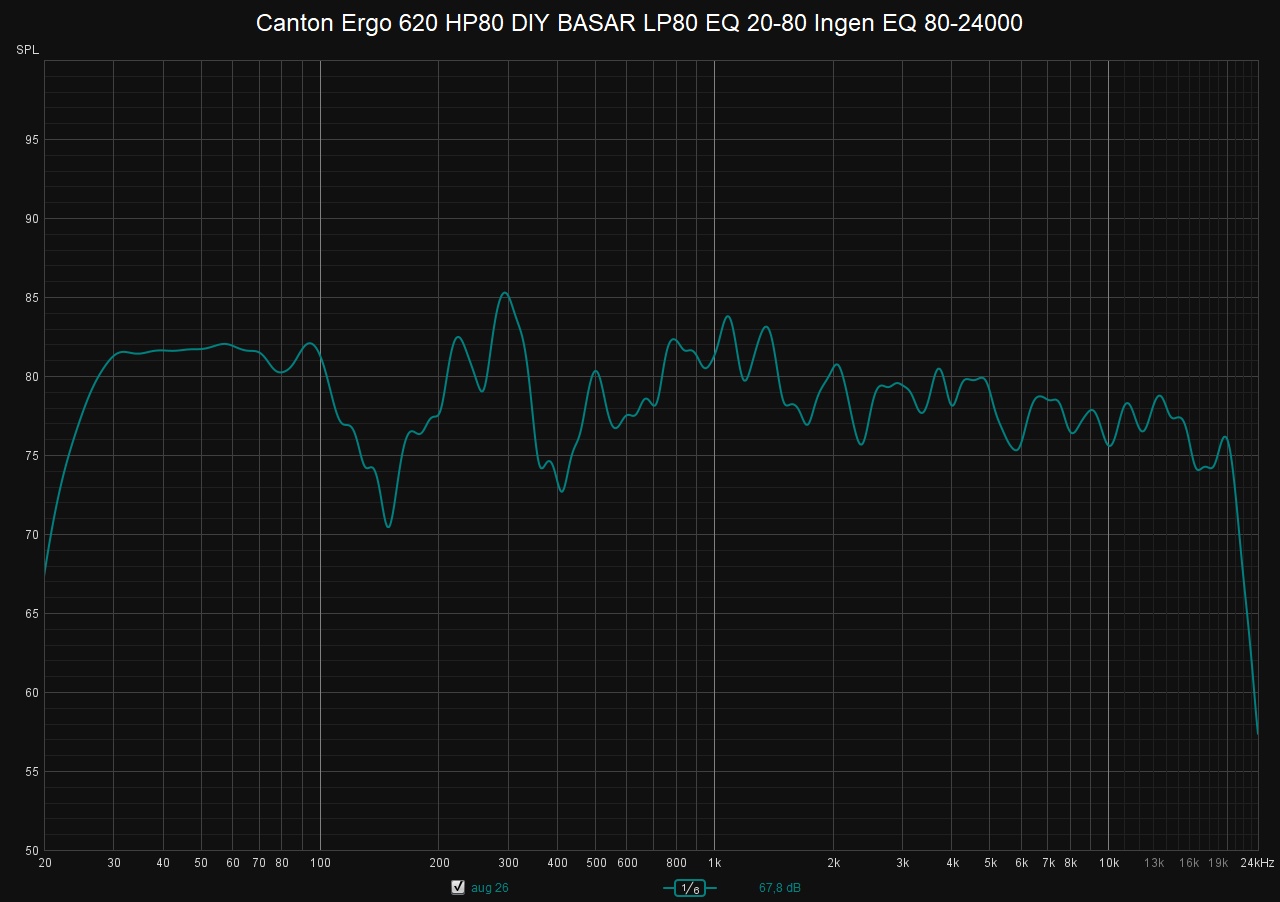Click the 40 Hz frequency axis label
The image size is (1280, 902).
pyautogui.click(x=163, y=863)
